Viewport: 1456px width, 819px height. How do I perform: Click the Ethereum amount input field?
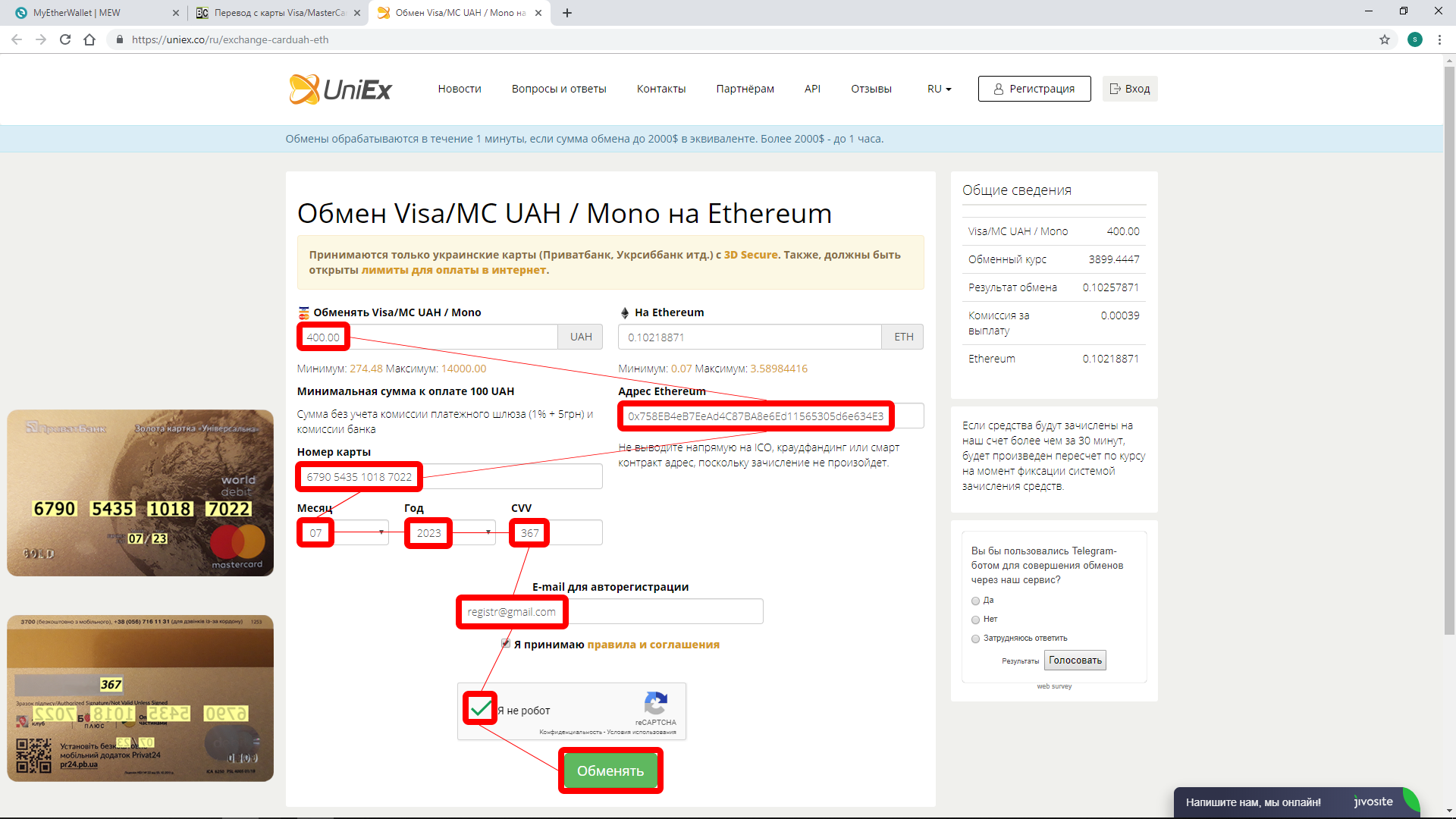(750, 337)
